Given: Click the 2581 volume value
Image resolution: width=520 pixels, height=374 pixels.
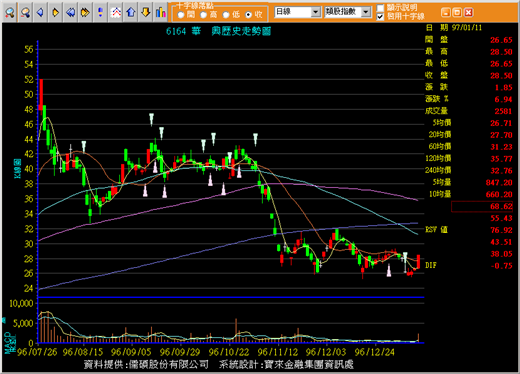Looking at the screenshot, I should click(503, 111).
